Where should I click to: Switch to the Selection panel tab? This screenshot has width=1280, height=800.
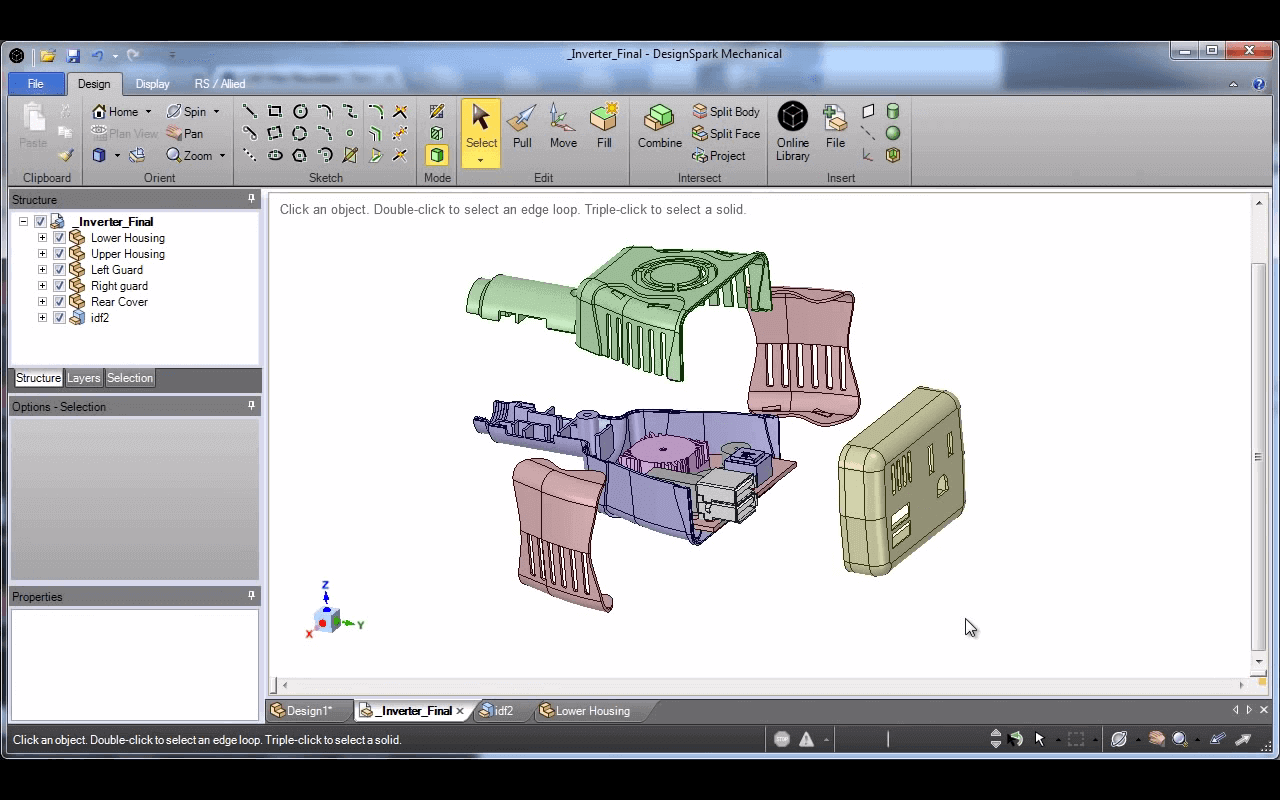click(x=130, y=378)
